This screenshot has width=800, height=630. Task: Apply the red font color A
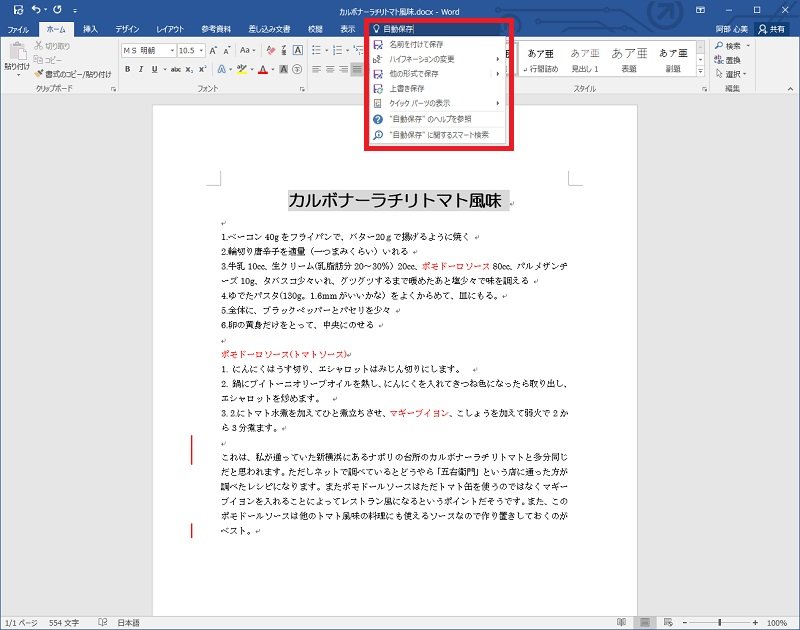(x=263, y=69)
